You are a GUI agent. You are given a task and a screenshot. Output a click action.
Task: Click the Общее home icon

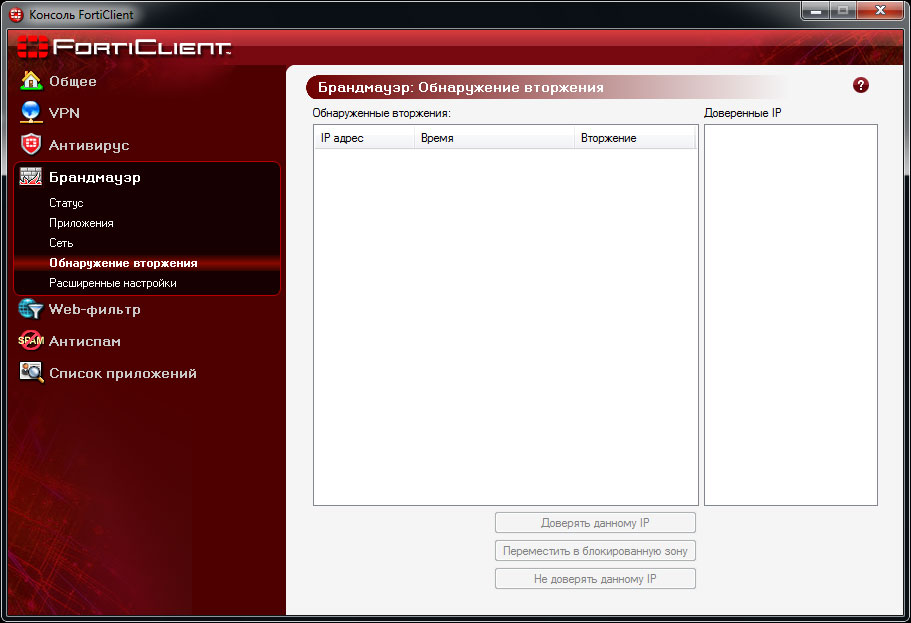(x=31, y=81)
